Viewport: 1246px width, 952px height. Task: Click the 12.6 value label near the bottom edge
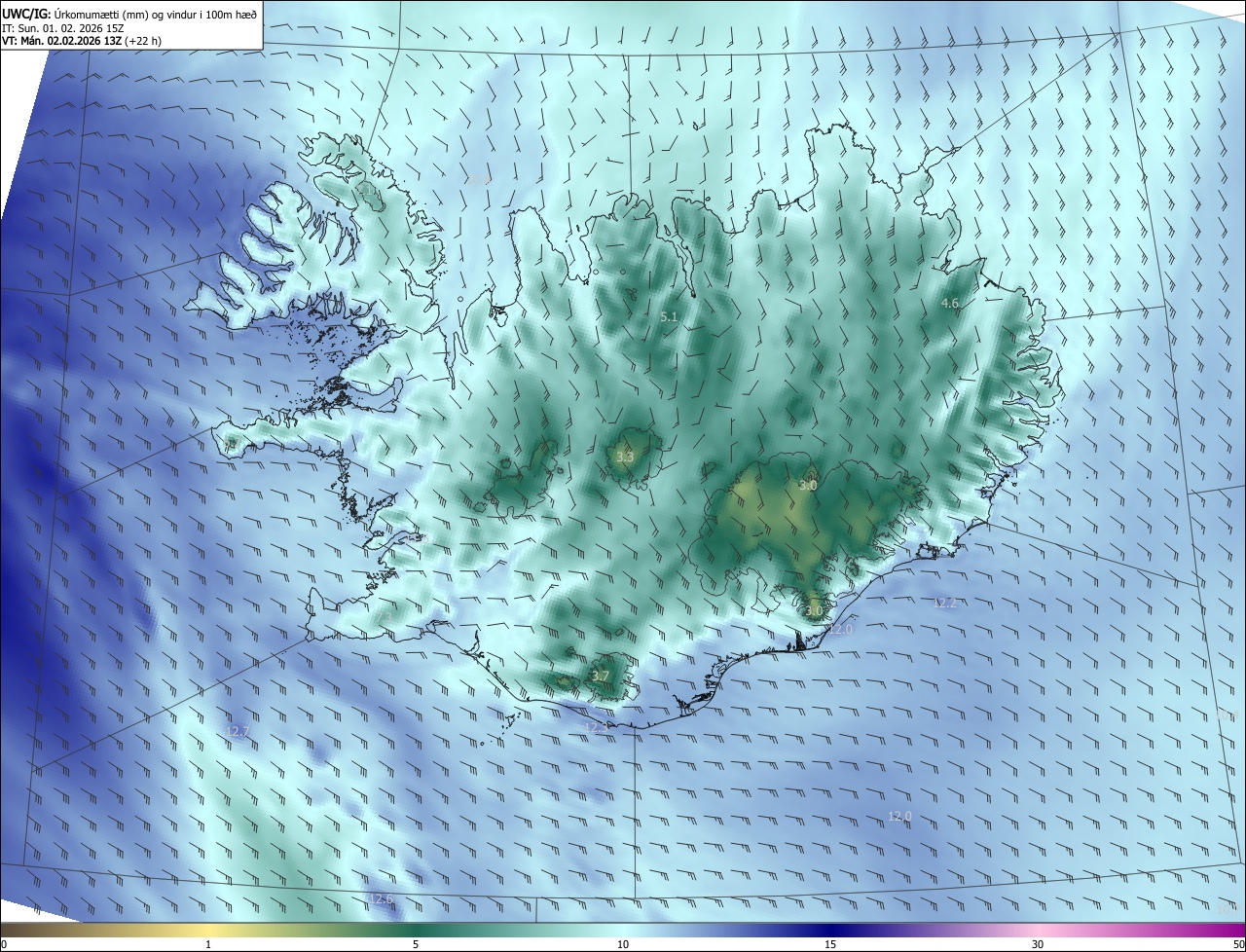pos(381,898)
